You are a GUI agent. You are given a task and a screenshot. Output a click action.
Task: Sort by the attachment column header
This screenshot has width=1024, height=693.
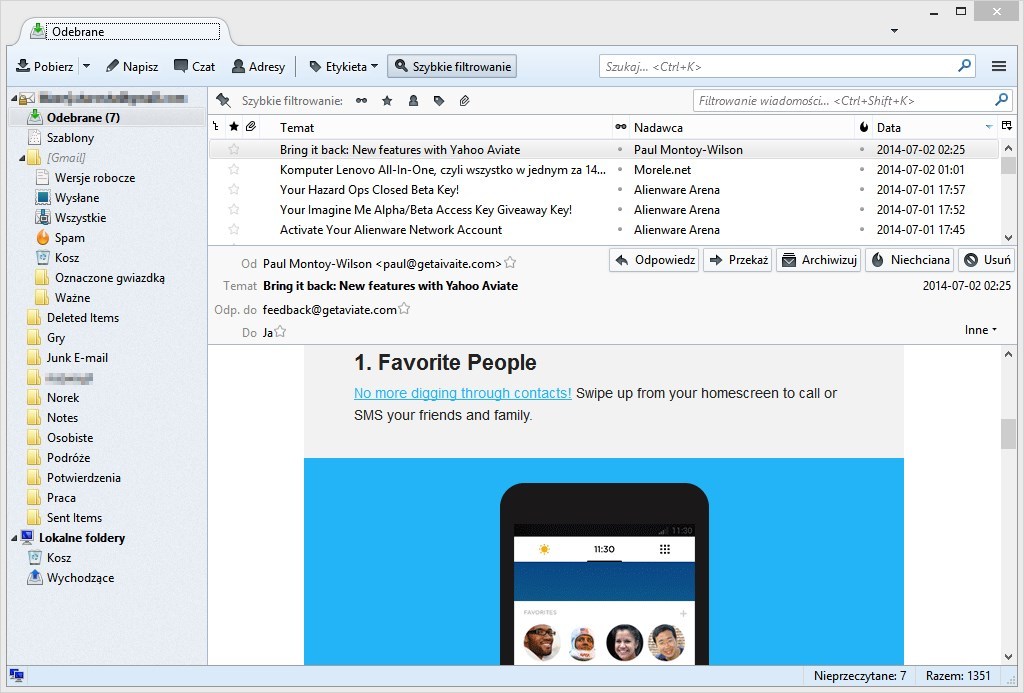[251, 127]
